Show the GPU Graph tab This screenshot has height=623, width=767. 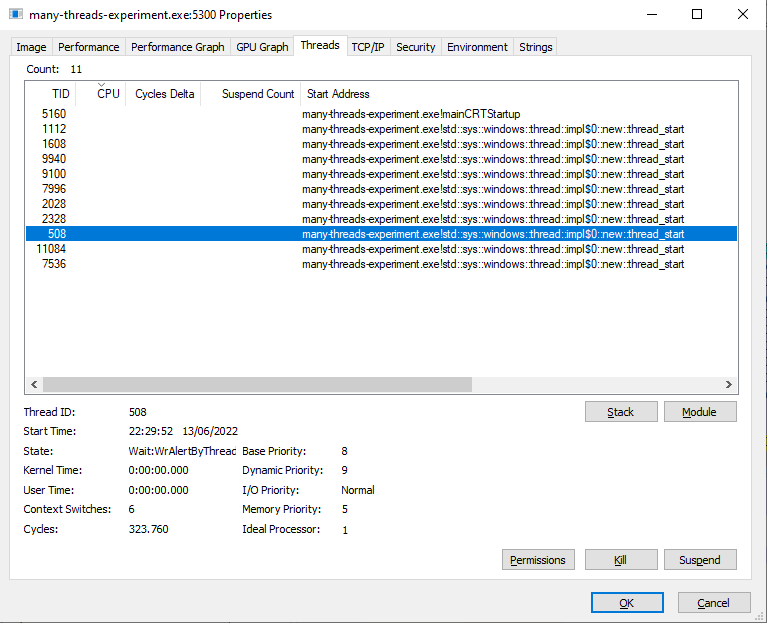click(262, 47)
